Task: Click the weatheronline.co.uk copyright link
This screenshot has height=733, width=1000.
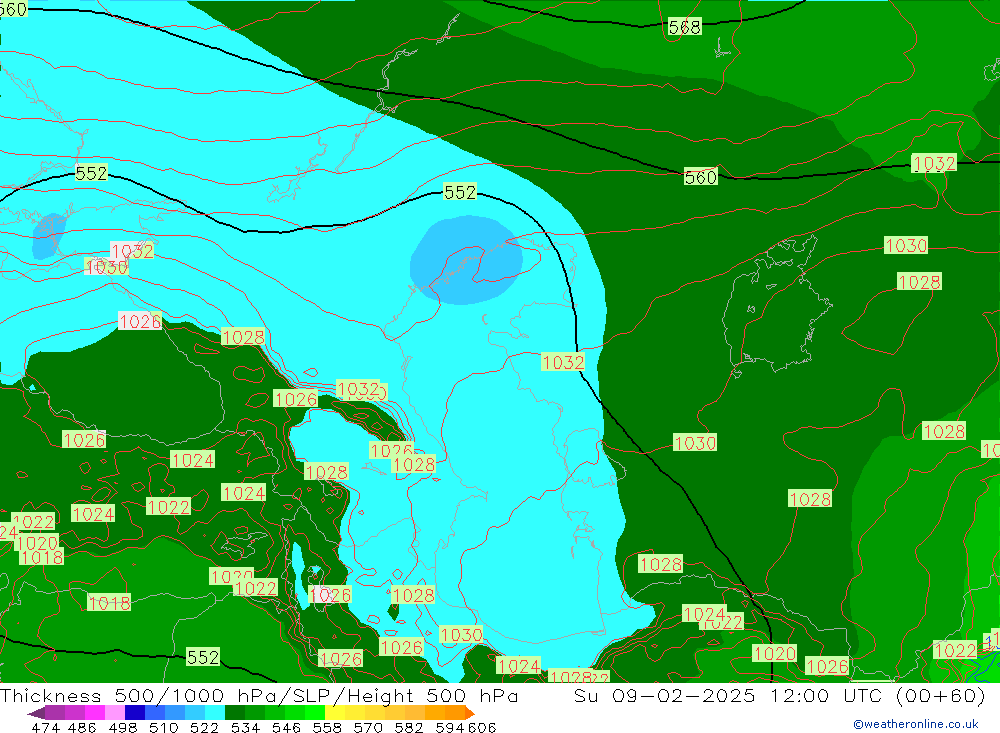Action: 915,724
